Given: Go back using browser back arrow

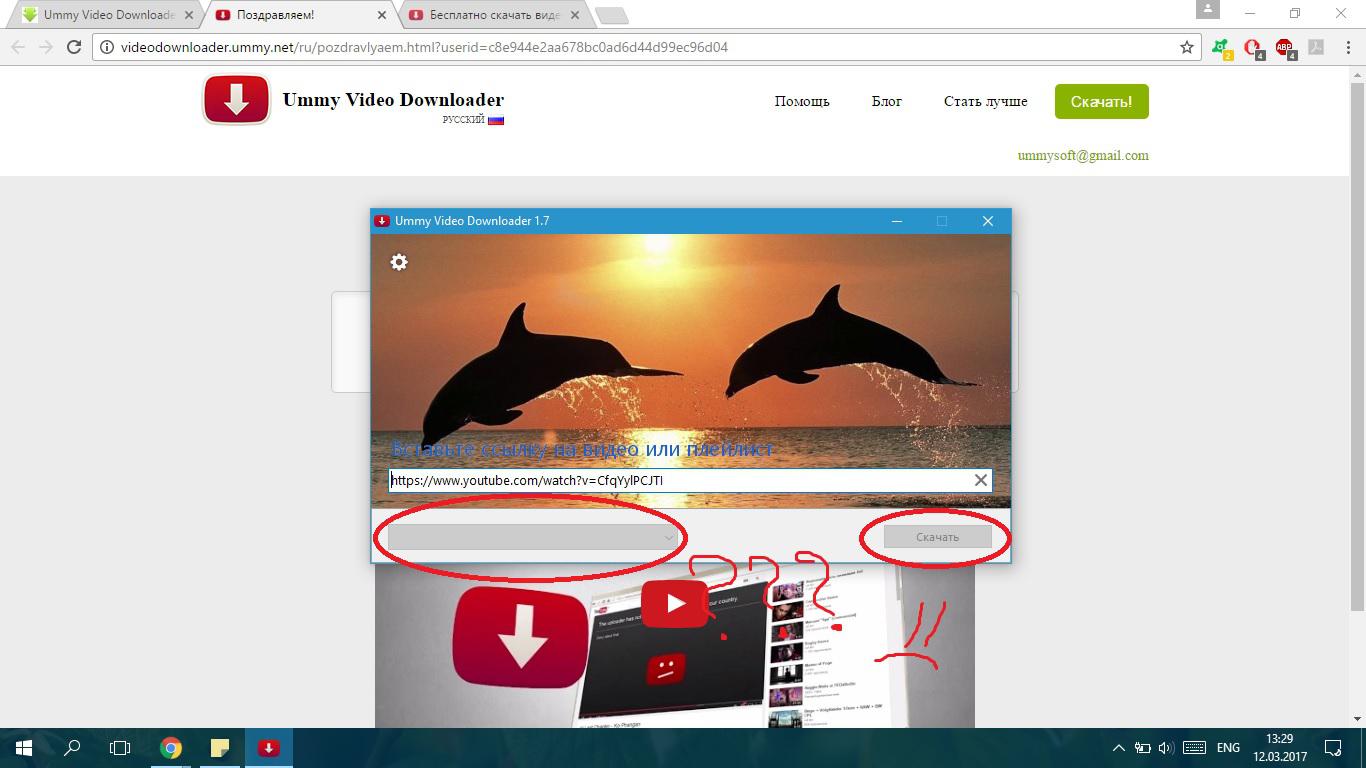Looking at the screenshot, I should [18, 47].
